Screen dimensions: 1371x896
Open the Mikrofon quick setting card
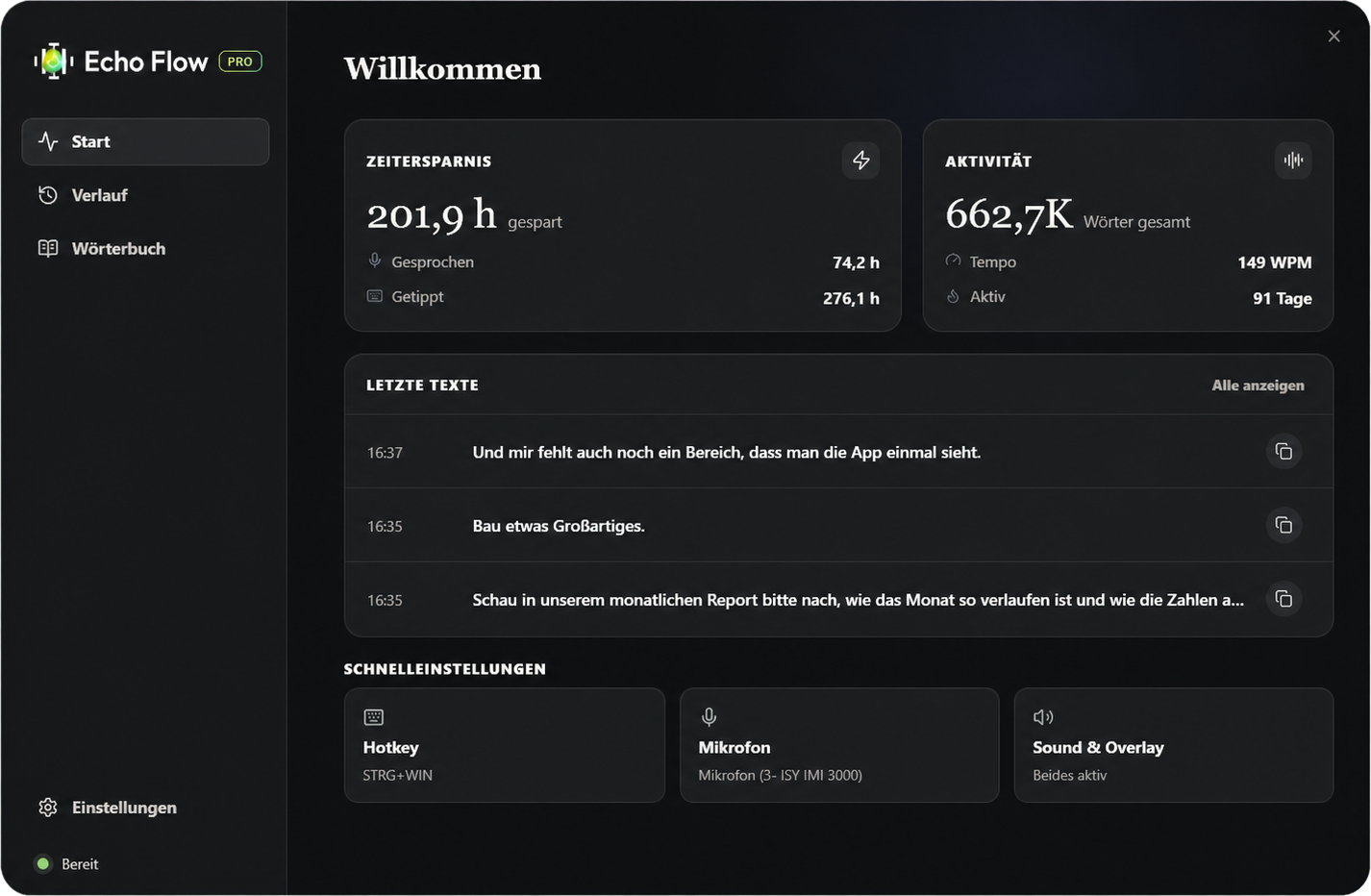839,745
